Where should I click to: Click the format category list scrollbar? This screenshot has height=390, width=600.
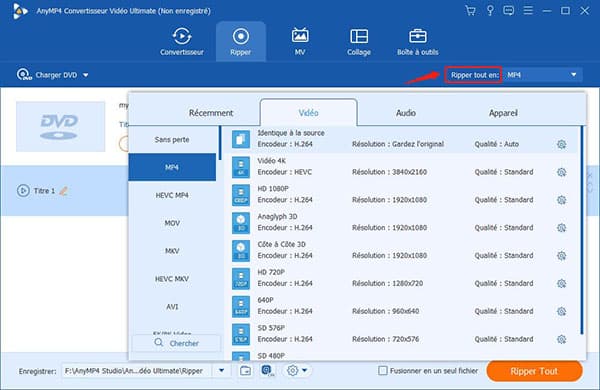coord(220,144)
